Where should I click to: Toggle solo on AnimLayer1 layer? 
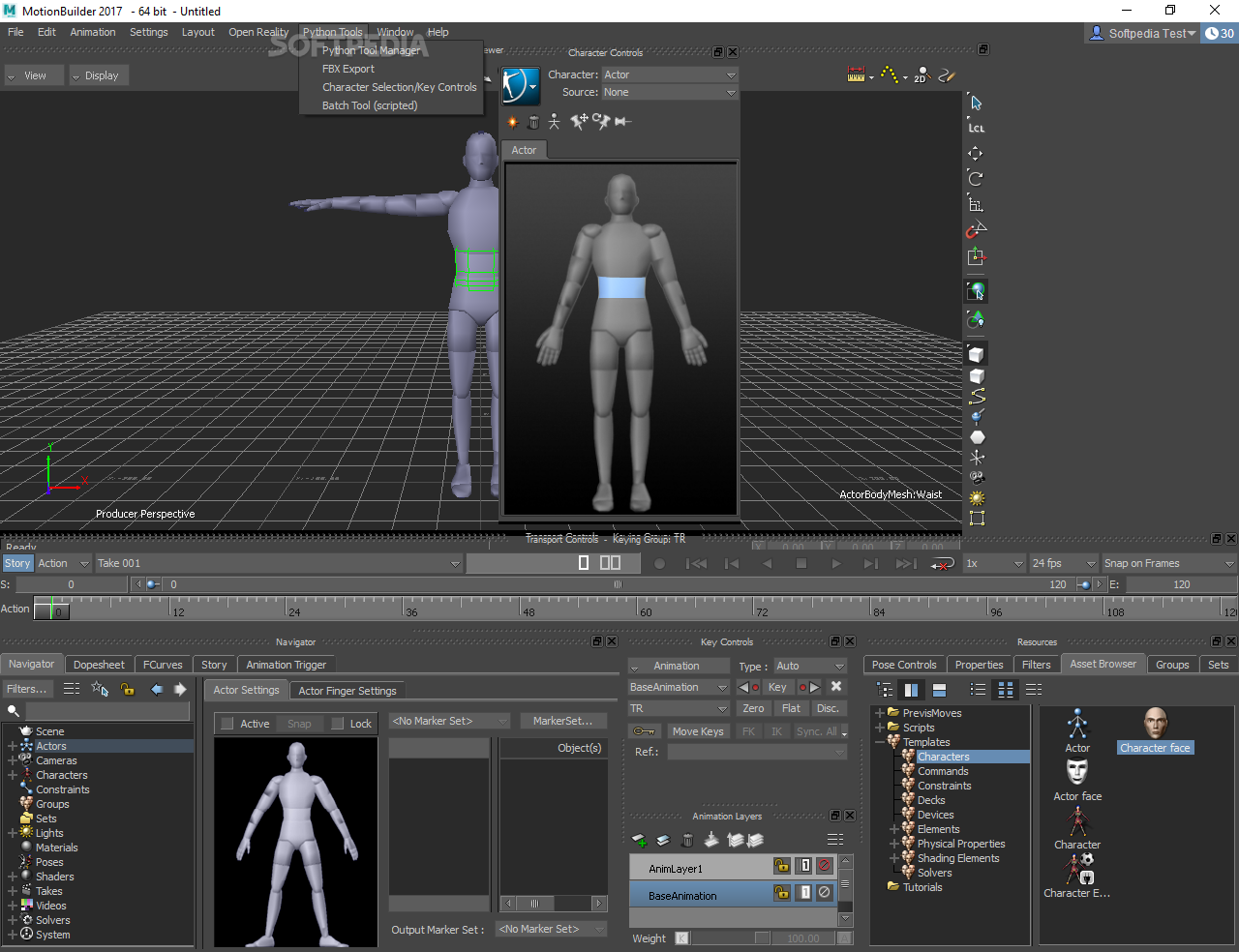point(804,866)
